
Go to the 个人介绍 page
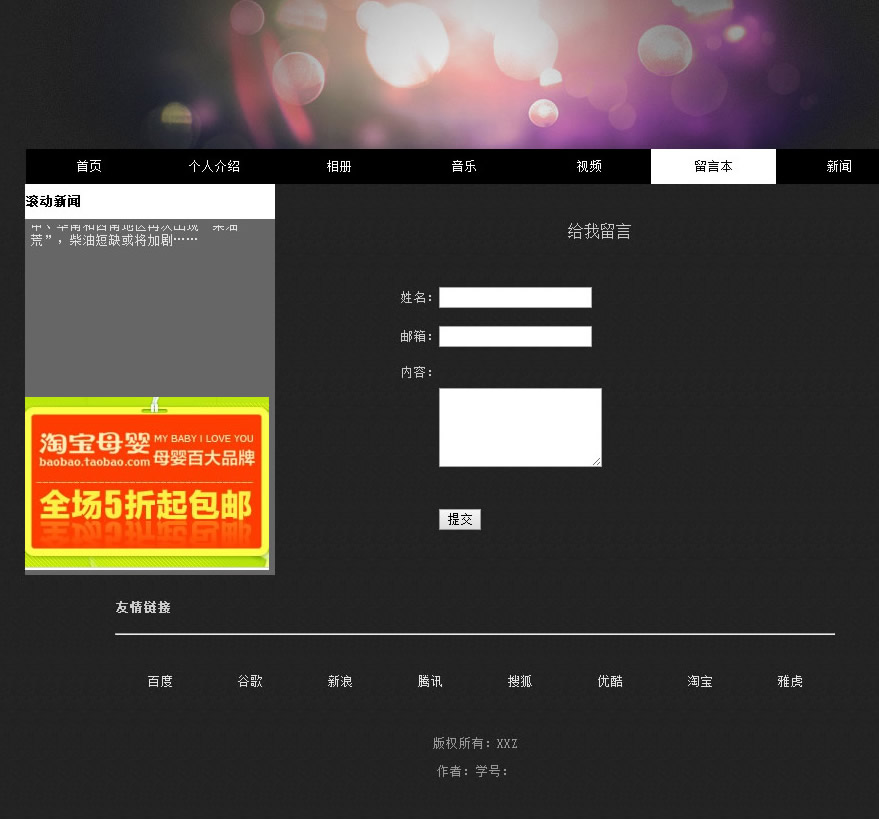pyautogui.click(x=214, y=166)
